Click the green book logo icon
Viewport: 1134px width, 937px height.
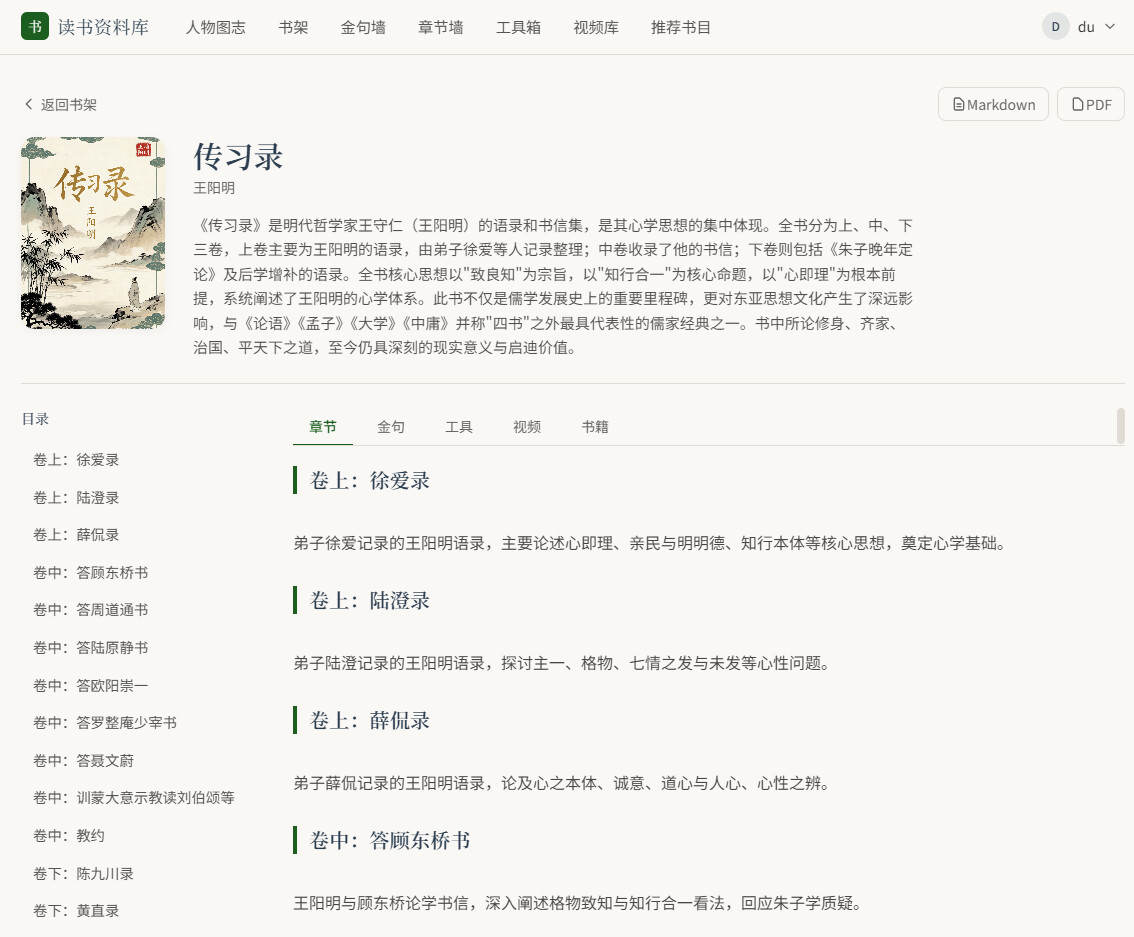tap(35, 27)
